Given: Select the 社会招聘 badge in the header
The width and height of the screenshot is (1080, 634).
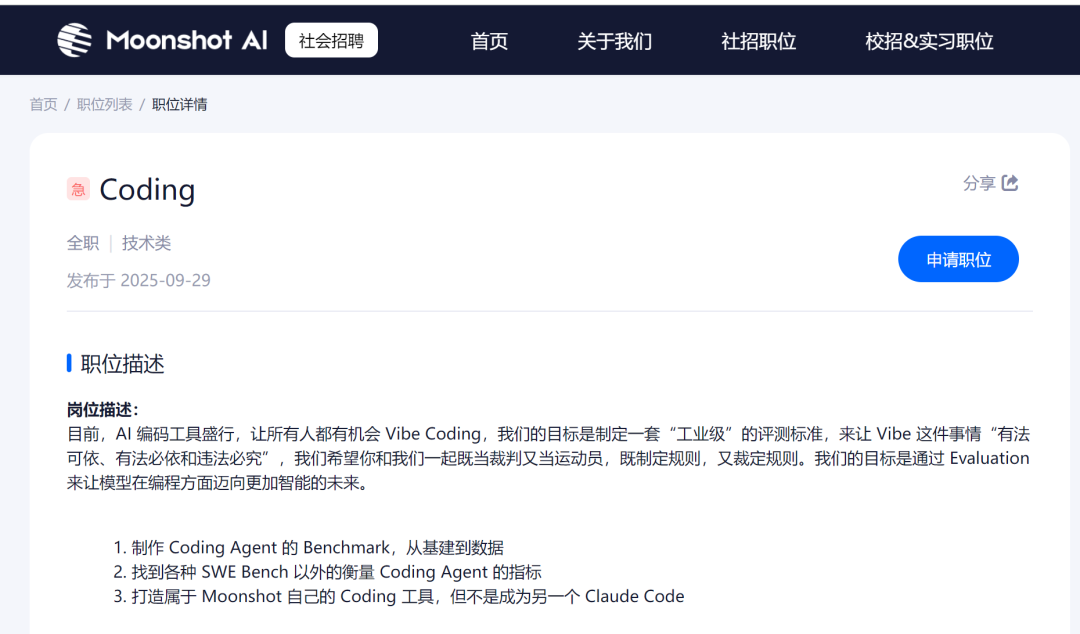Looking at the screenshot, I should click(x=331, y=41).
